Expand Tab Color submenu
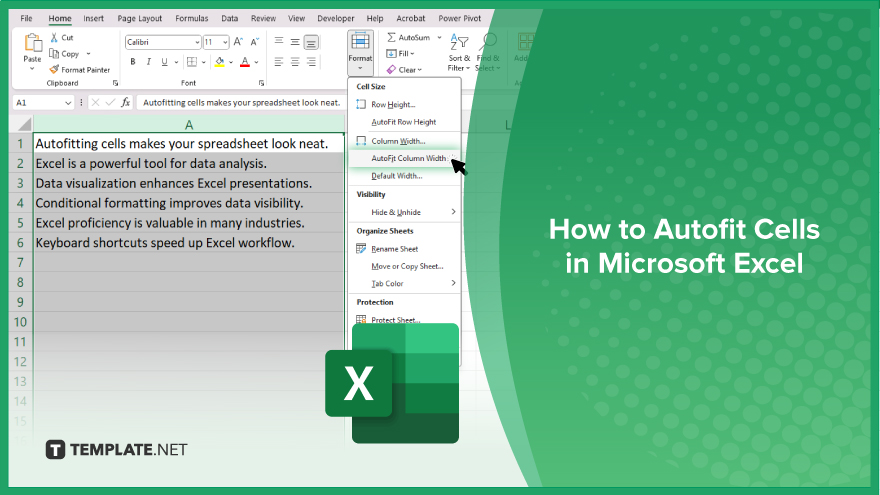The height and width of the screenshot is (495, 880). click(x=453, y=283)
